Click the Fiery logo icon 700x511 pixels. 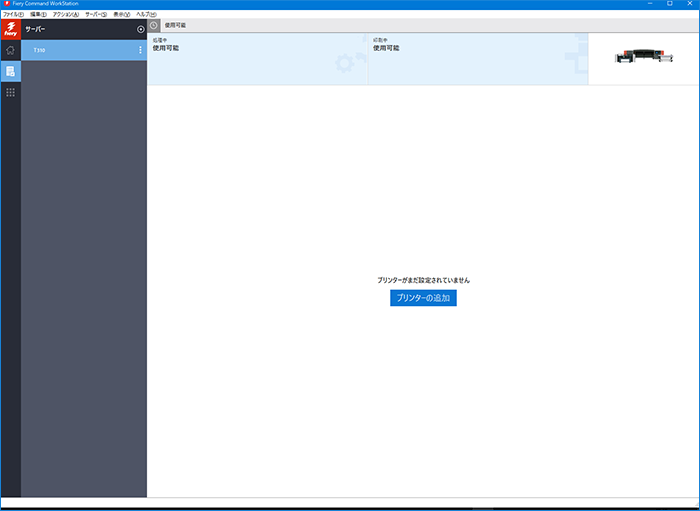(11, 29)
